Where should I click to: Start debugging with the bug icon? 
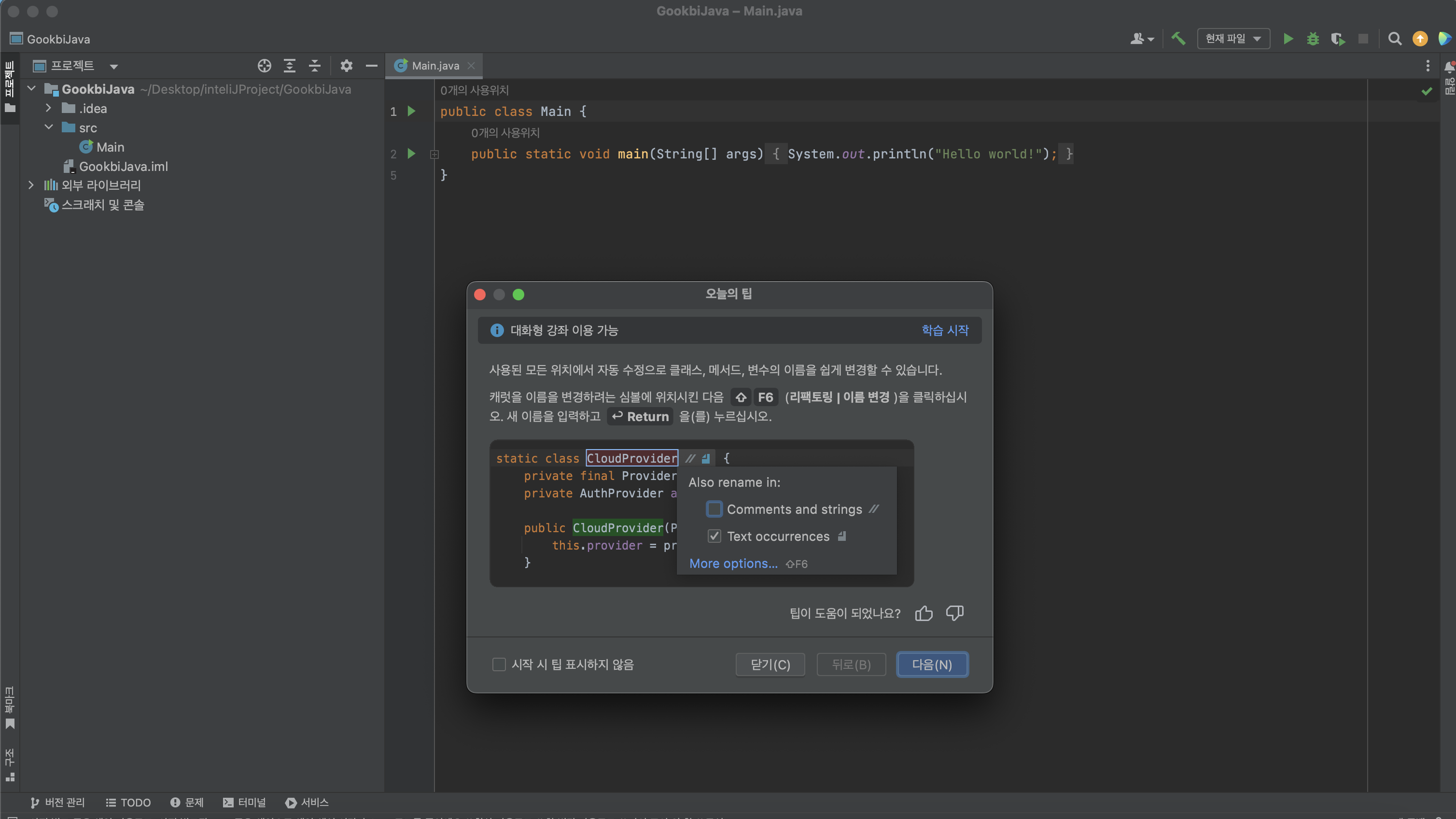pos(1313,39)
